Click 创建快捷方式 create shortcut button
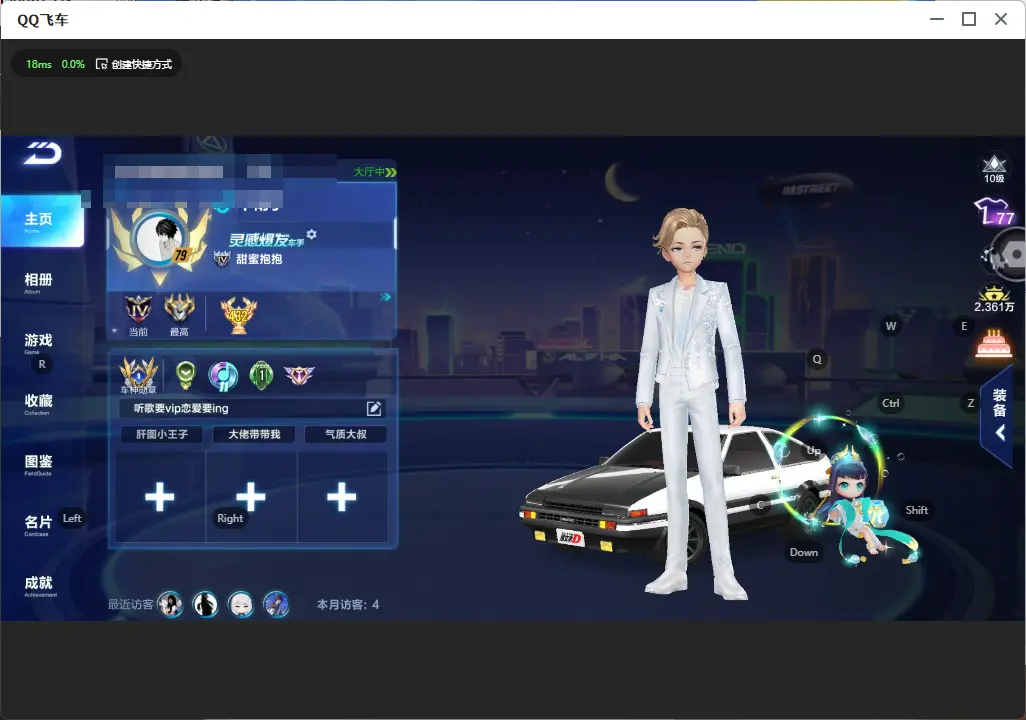 coord(134,64)
